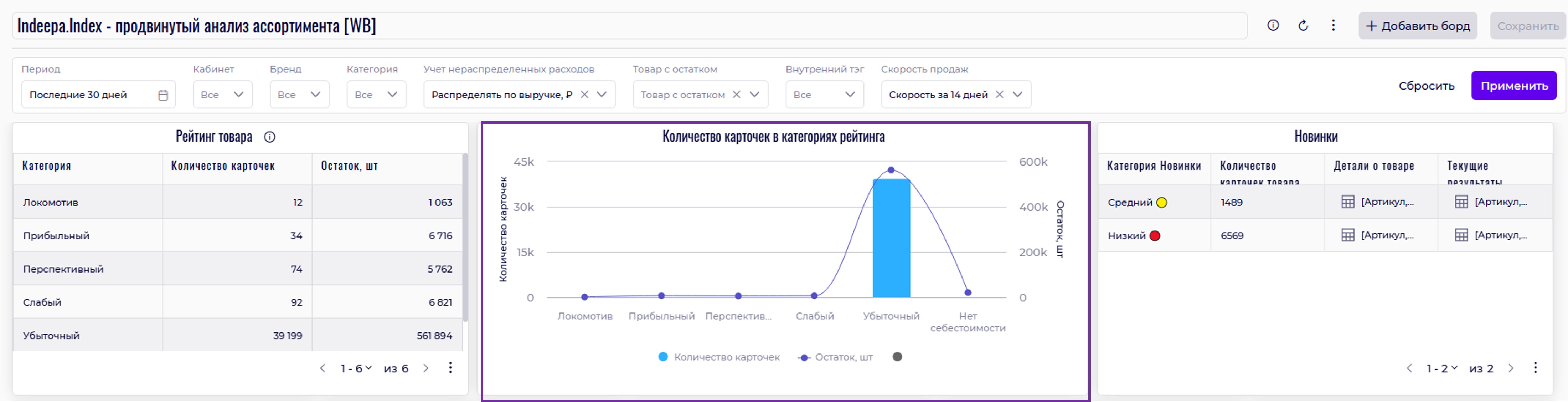Click info icon next to Рейтинг товара
1568x402 pixels.
tap(270, 137)
